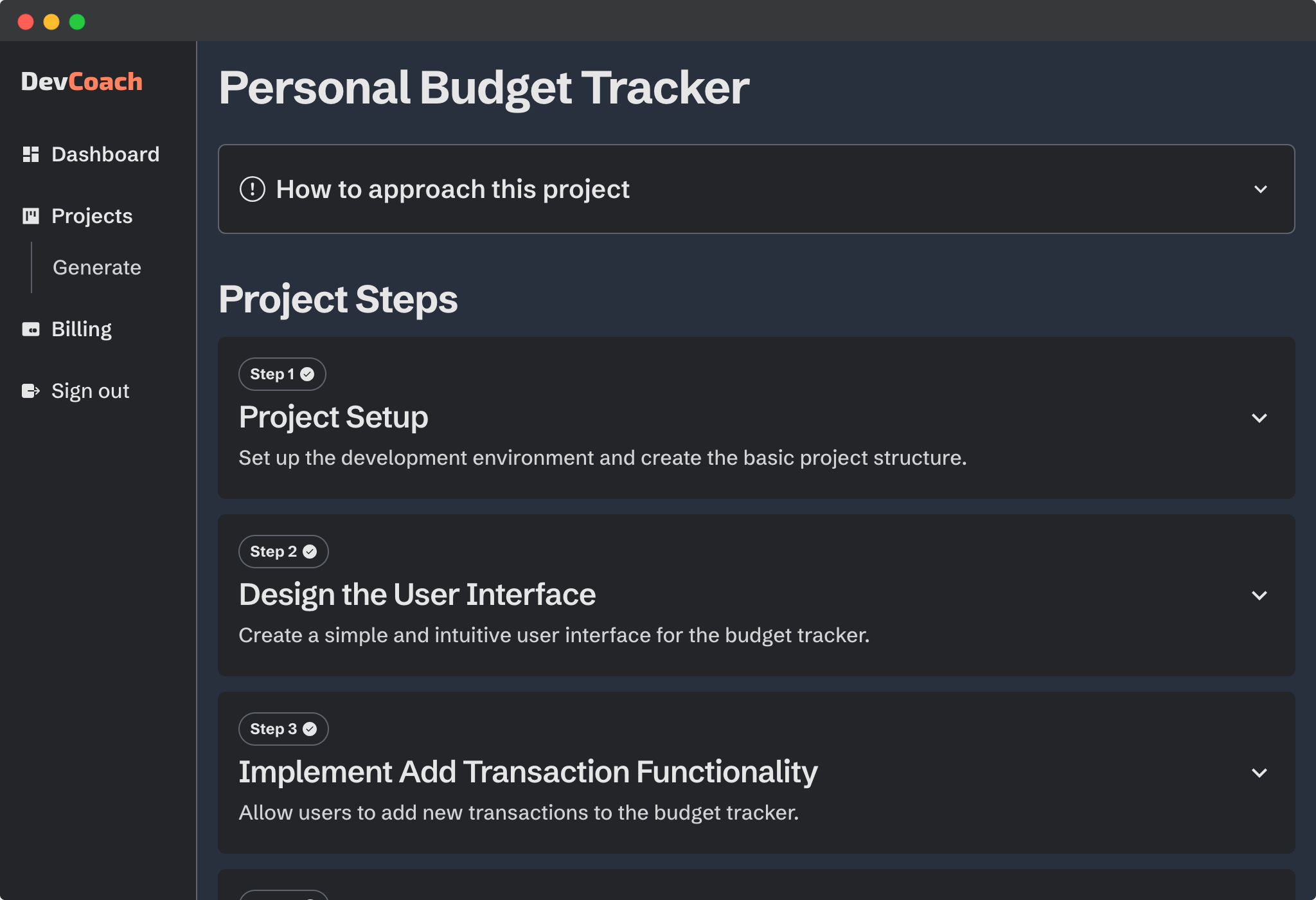Select the Dashboard icon in the sidebar

(x=31, y=154)
